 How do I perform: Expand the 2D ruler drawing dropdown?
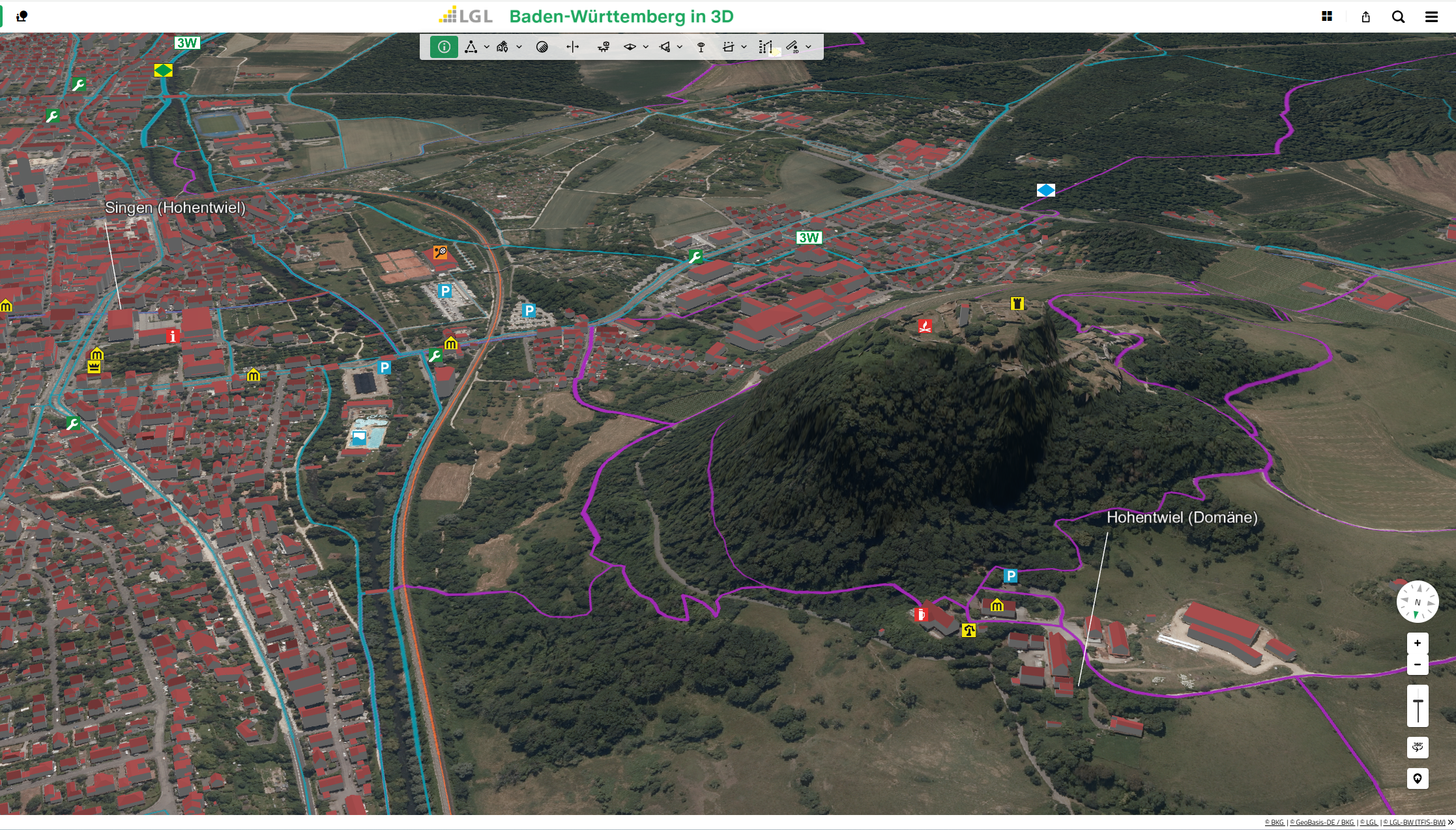tap(809, 47)
